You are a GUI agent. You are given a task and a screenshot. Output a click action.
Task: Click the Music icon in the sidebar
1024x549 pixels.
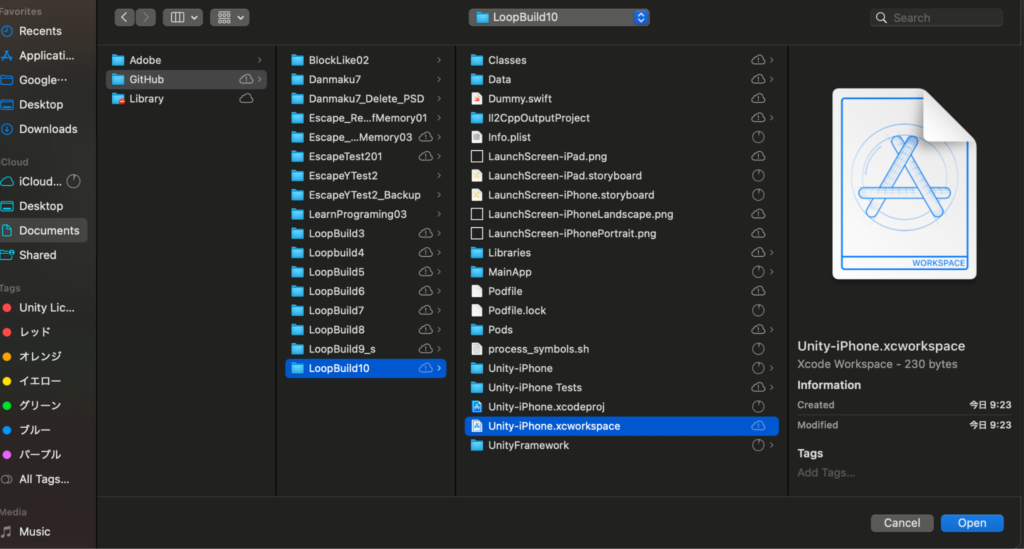pos(8,532)
